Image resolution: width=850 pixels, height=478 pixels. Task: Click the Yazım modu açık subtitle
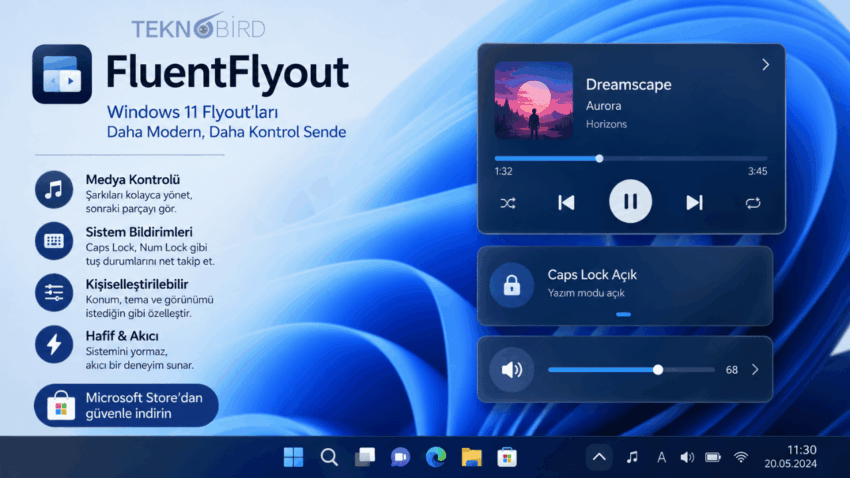(586, 293)
